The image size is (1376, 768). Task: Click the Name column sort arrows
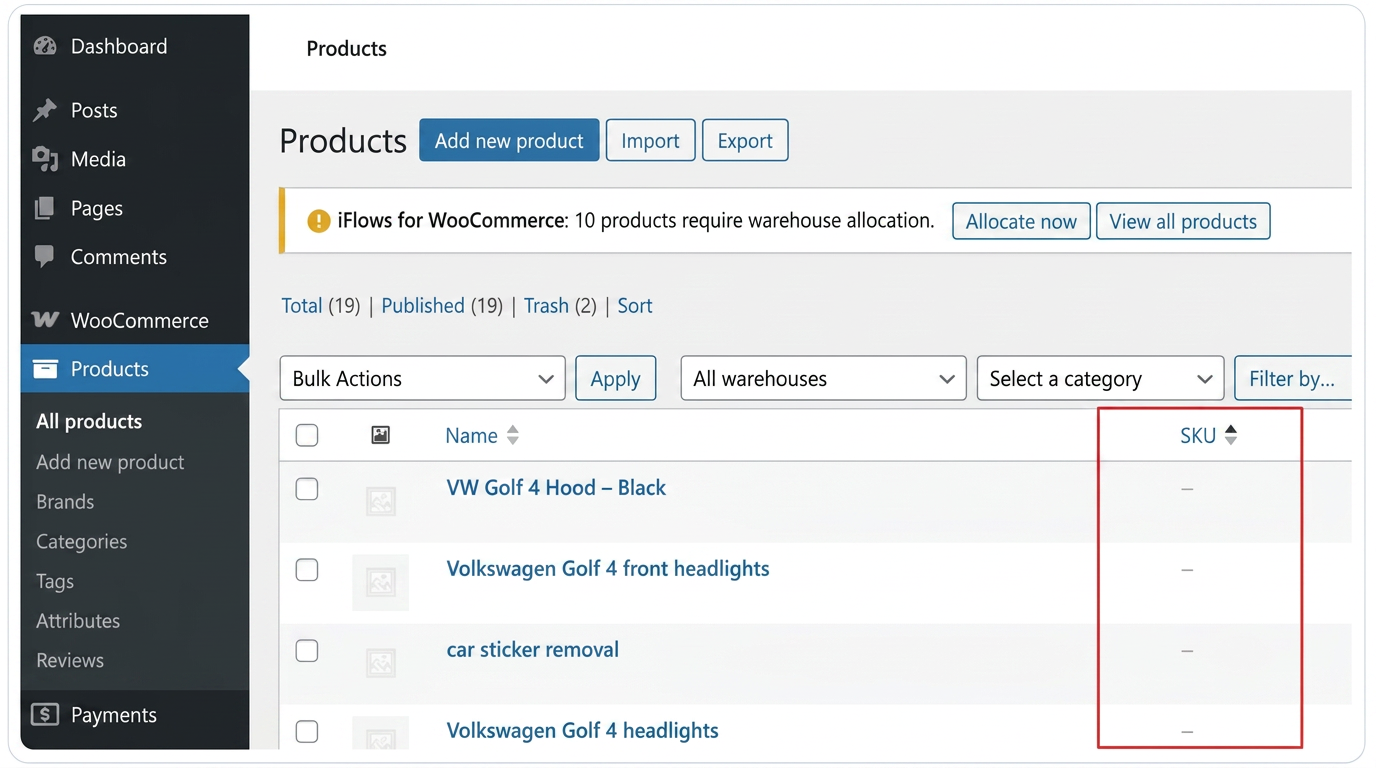coord(513,435)
